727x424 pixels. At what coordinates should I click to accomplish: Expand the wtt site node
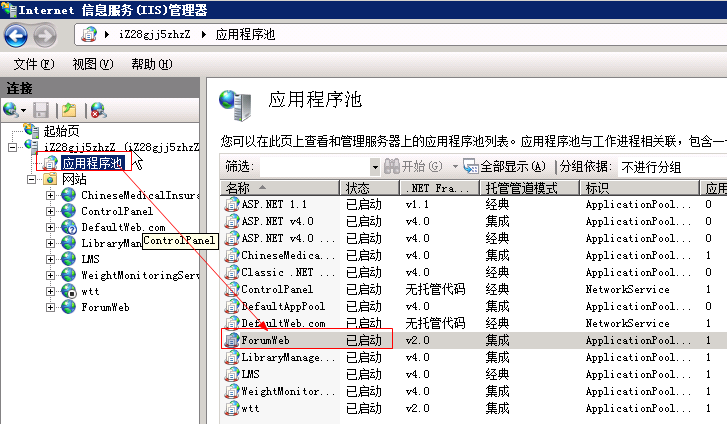coord(50,291)
